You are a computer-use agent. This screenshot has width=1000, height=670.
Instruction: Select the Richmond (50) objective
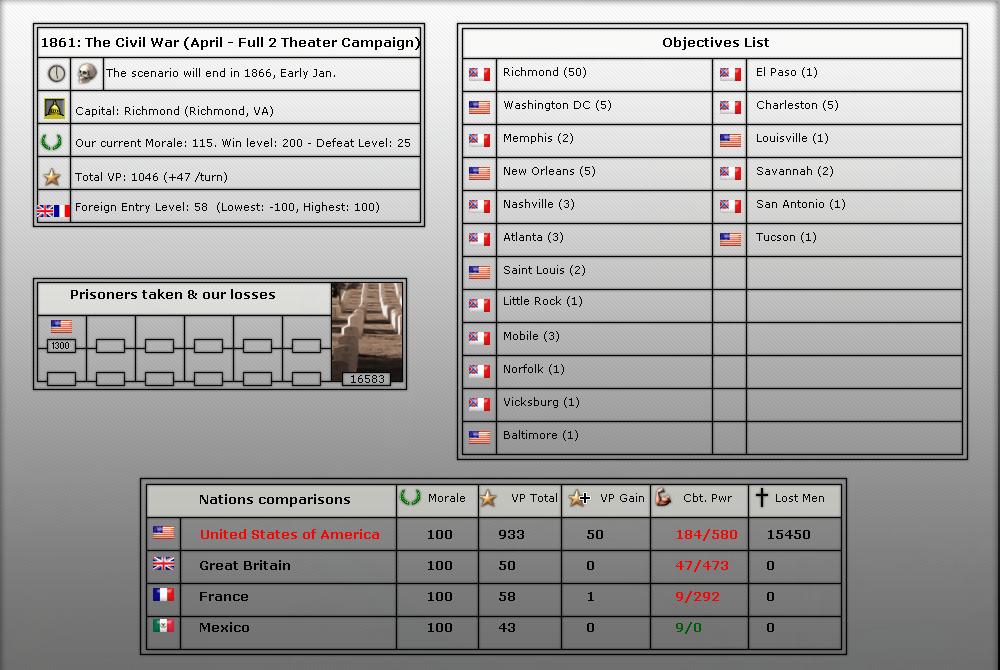pos(544,73)
